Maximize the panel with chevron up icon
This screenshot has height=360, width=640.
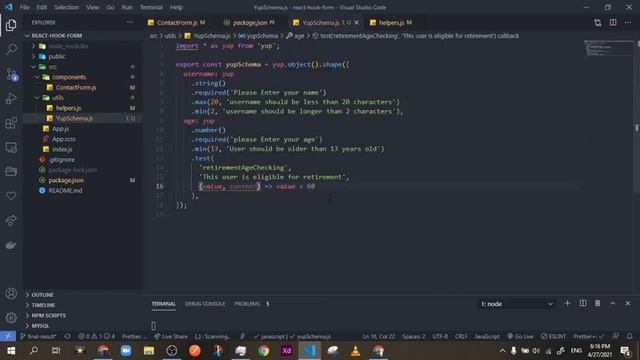613,303
